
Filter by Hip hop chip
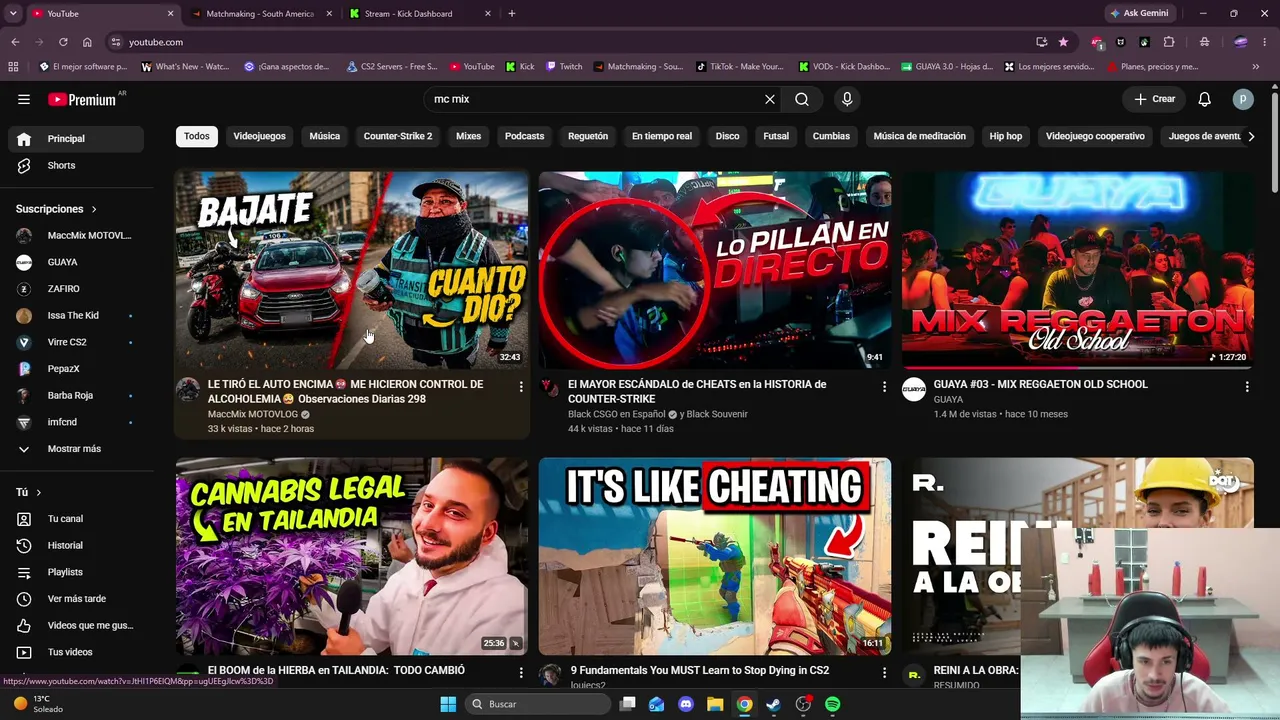coord(1006,136)
